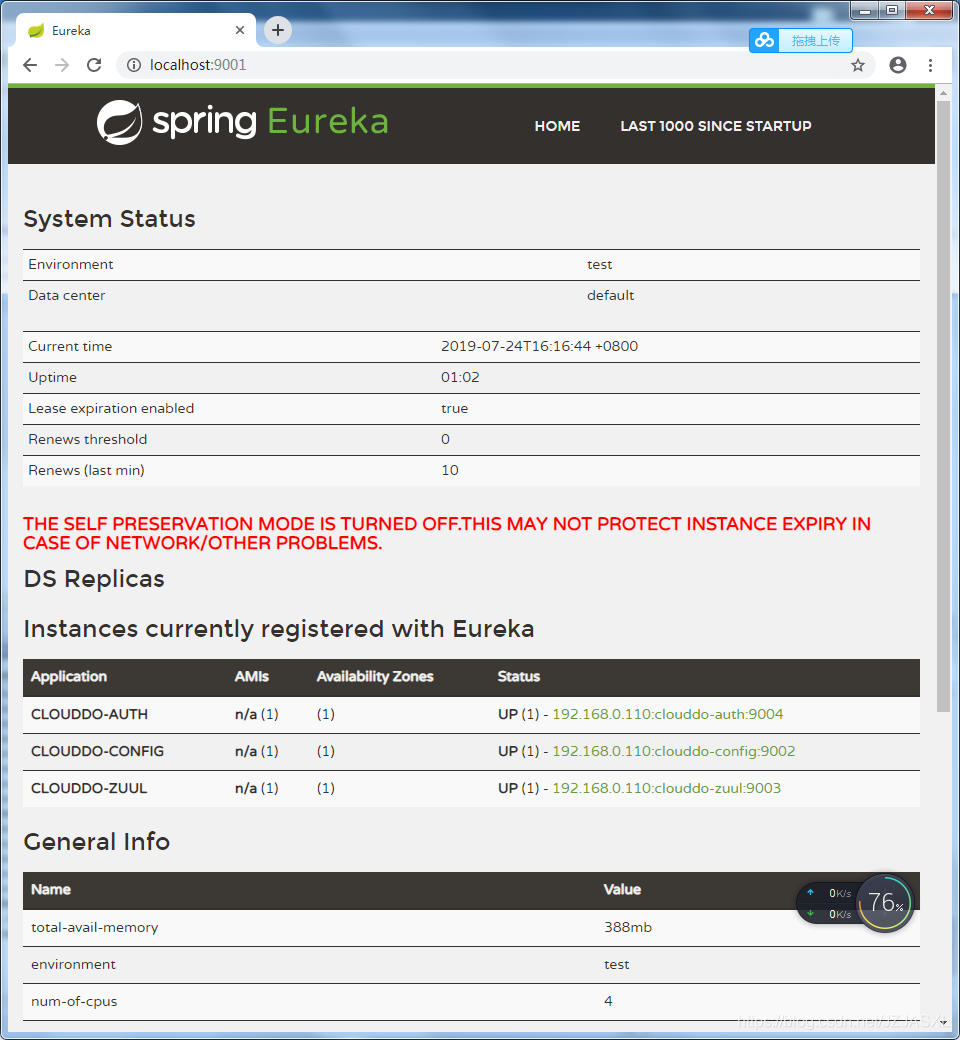Maximize the Chrome window

(892, 11)
